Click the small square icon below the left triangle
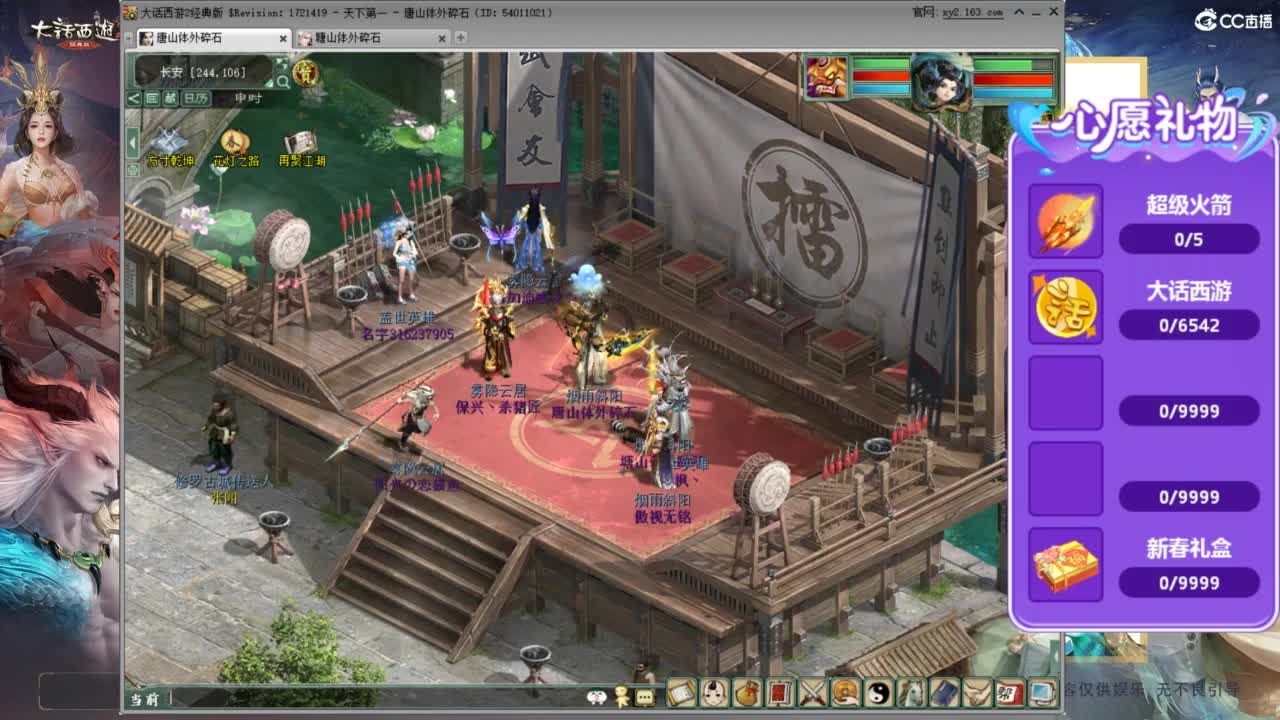 (x=132, y=171)
